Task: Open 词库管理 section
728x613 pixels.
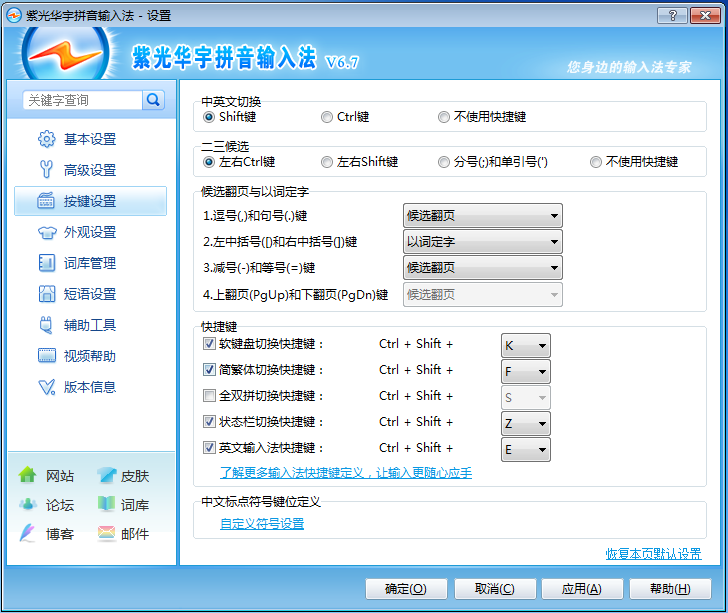Action: coord(91,263)
